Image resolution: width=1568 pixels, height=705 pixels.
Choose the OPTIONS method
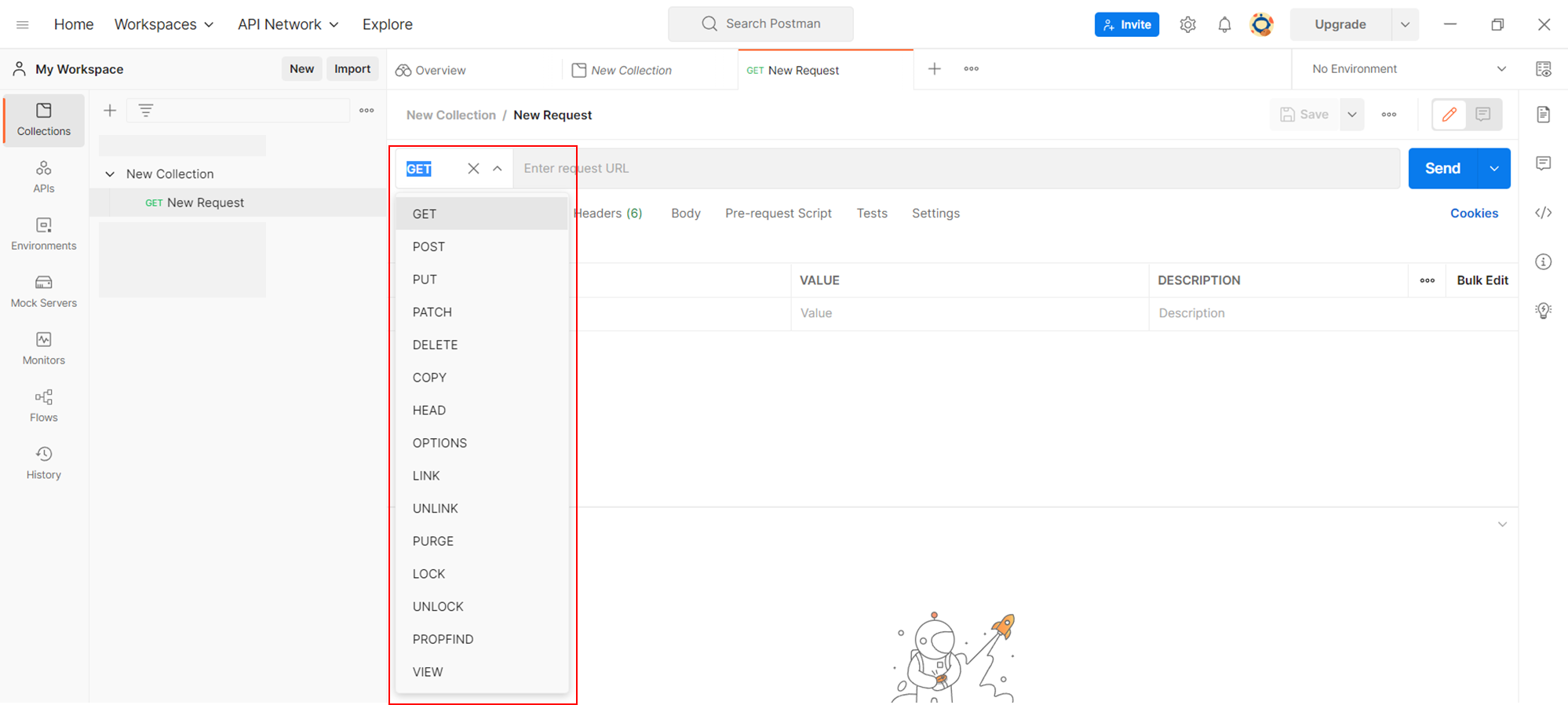[482, 443]
